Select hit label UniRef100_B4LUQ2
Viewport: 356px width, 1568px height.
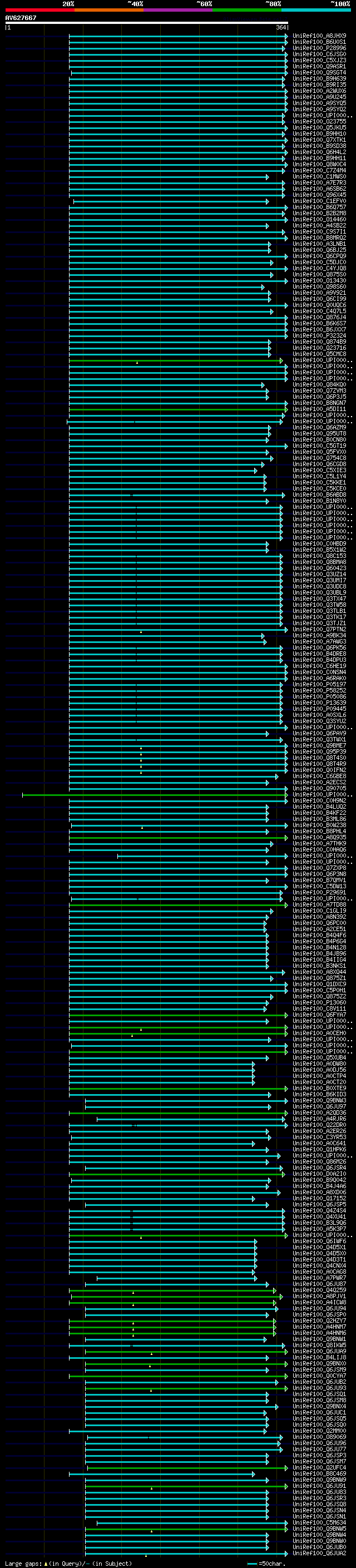(319, 807)
